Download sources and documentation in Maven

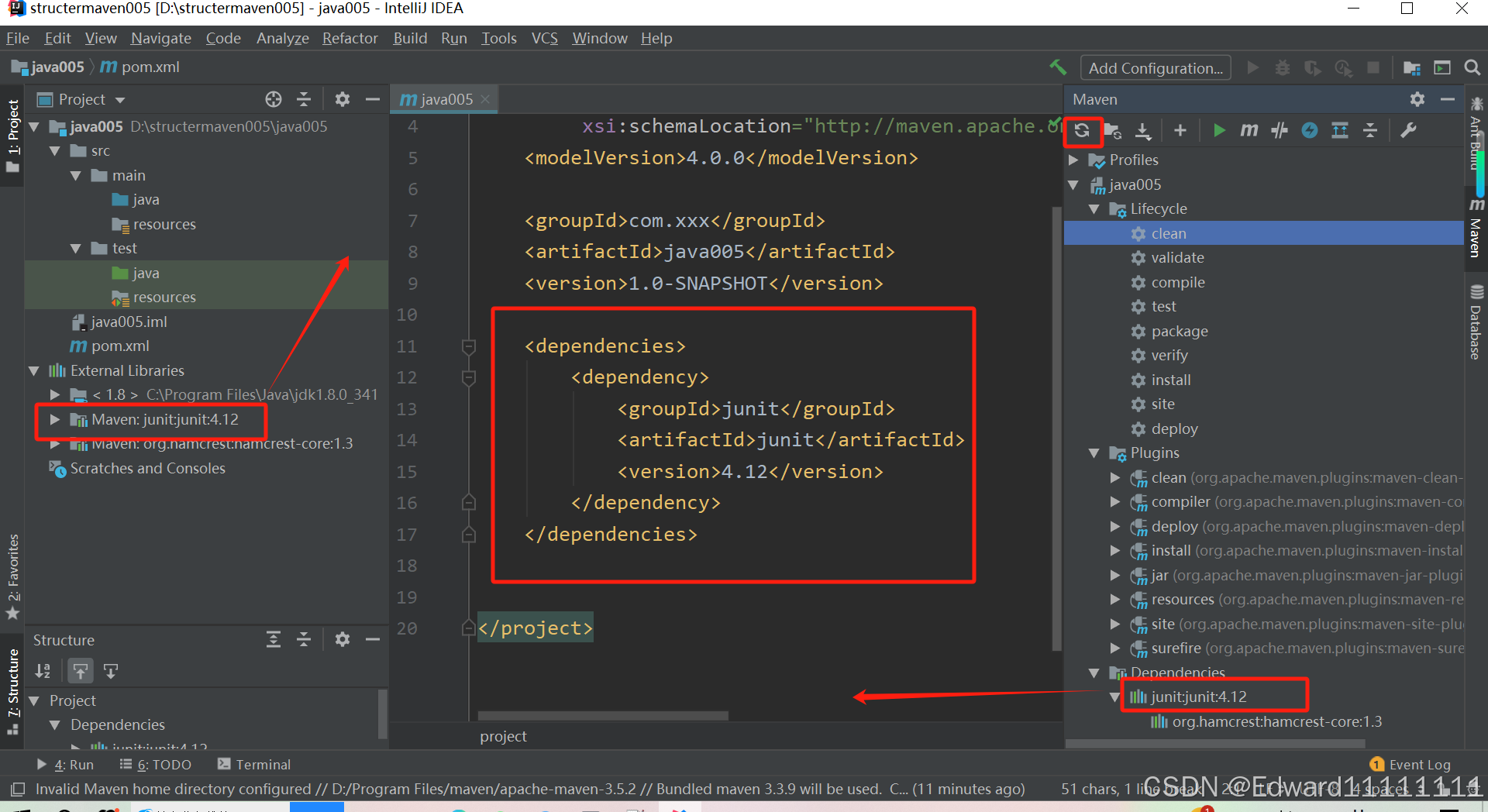tap(1143, 130)
